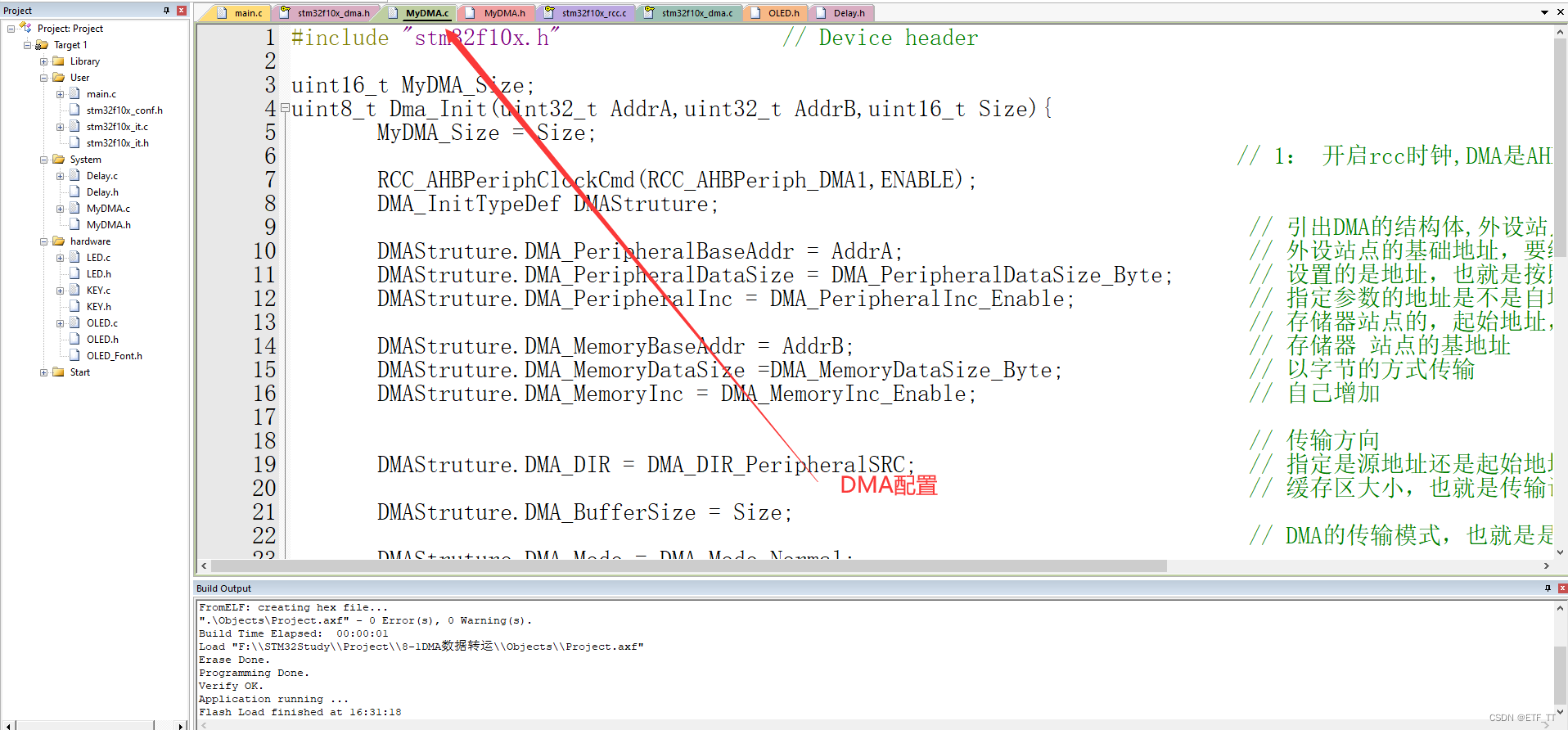Expand main.c dependencies in tree
The image size is (1568, 730).
[60, 94]
